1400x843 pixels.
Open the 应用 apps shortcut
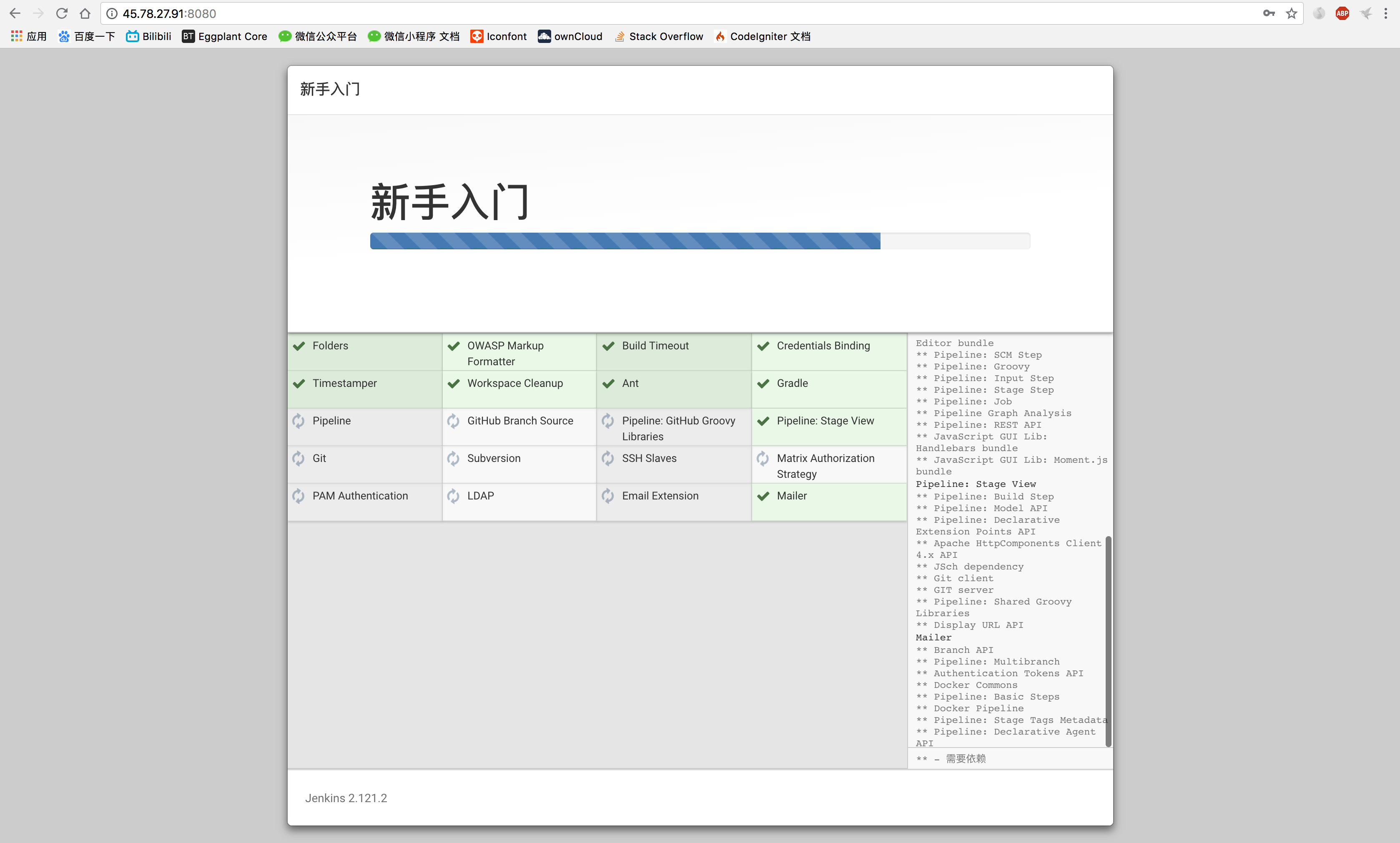(29, 36)
